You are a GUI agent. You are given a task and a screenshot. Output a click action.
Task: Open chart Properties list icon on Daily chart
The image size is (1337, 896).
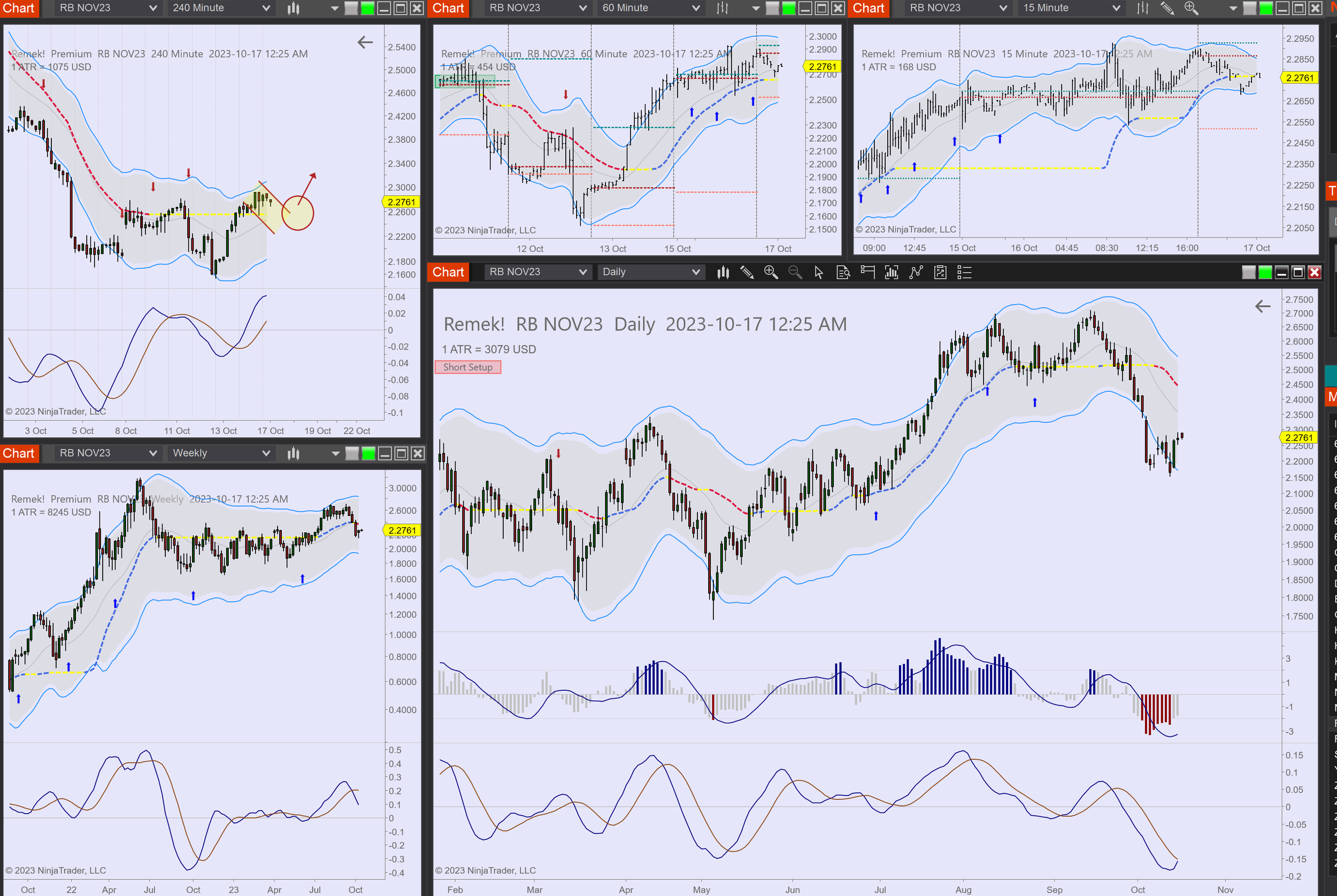tap(964, 273)
